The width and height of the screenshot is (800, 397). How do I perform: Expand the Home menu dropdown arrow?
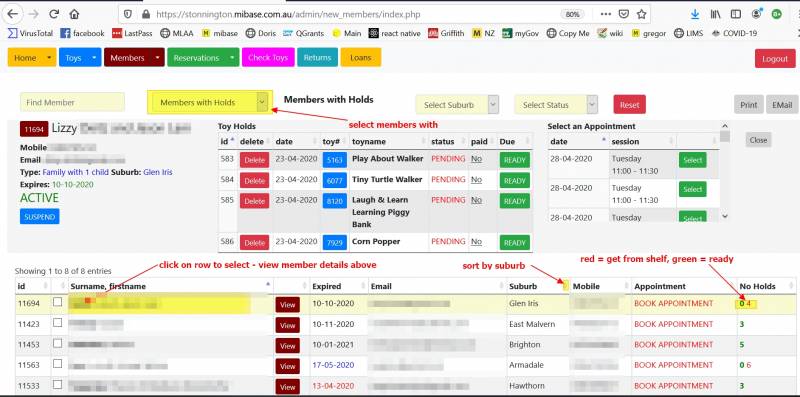click(49, 58)
